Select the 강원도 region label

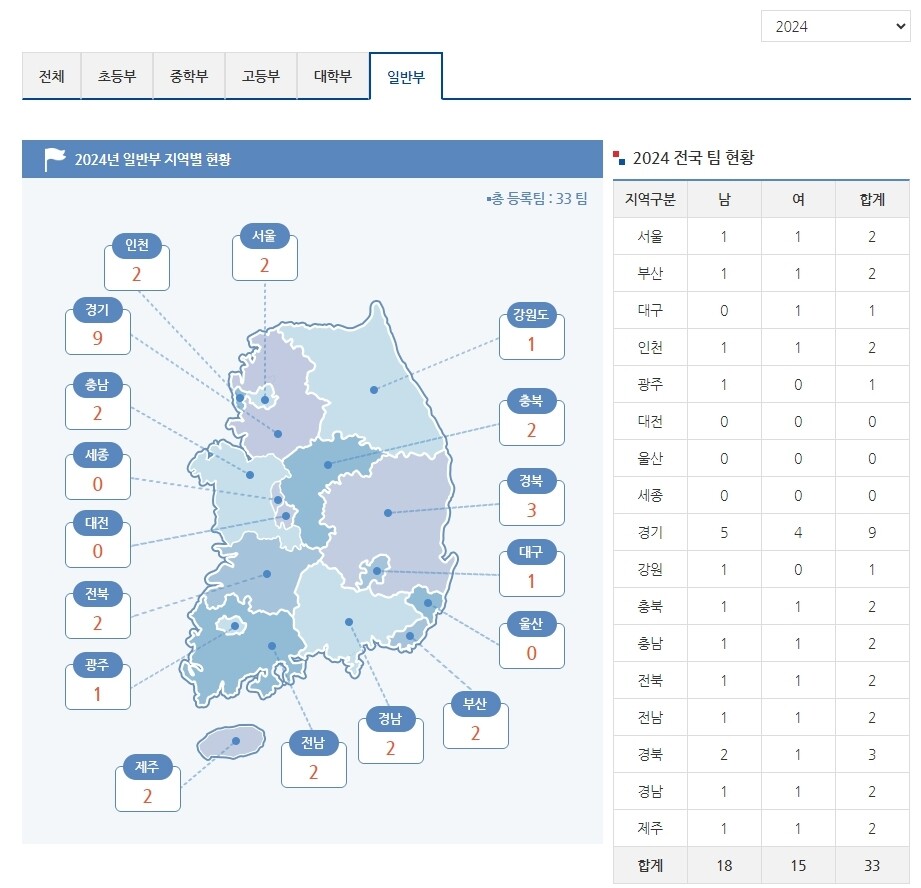[x=531, y=317]
